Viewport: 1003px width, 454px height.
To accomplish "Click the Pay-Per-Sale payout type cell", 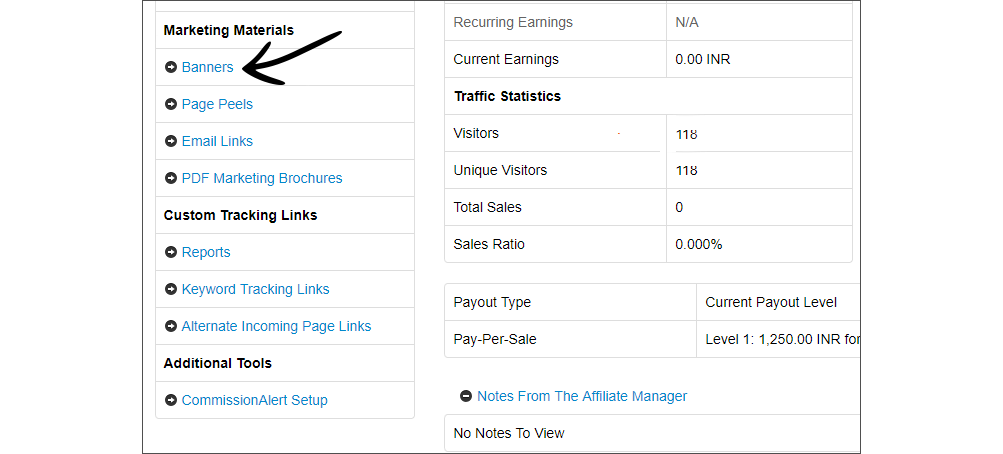I will tap(495, 340).
